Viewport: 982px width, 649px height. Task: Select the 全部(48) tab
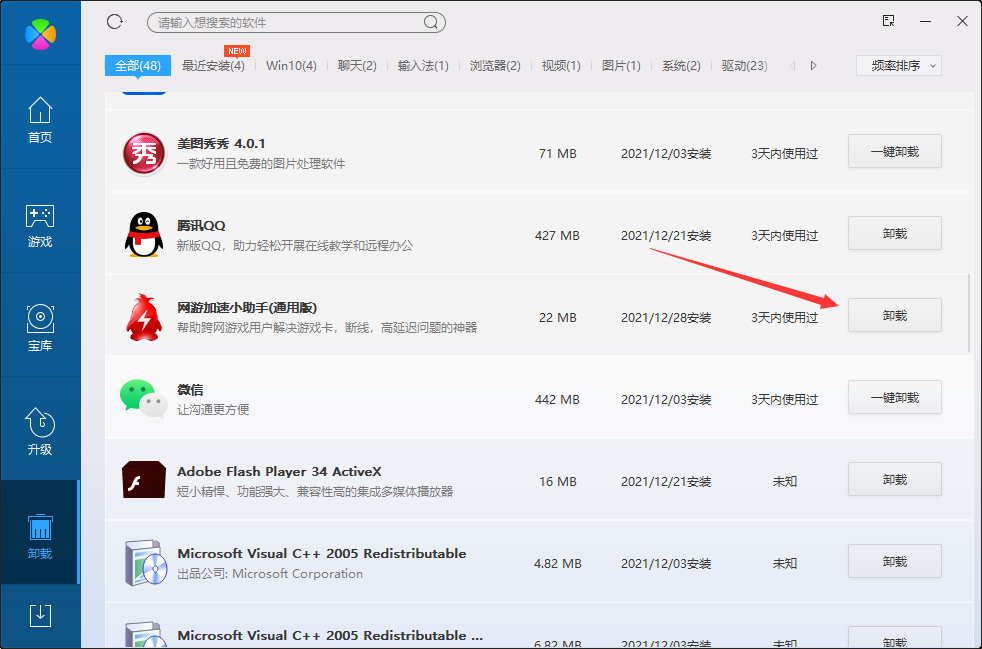coord(137,64)
